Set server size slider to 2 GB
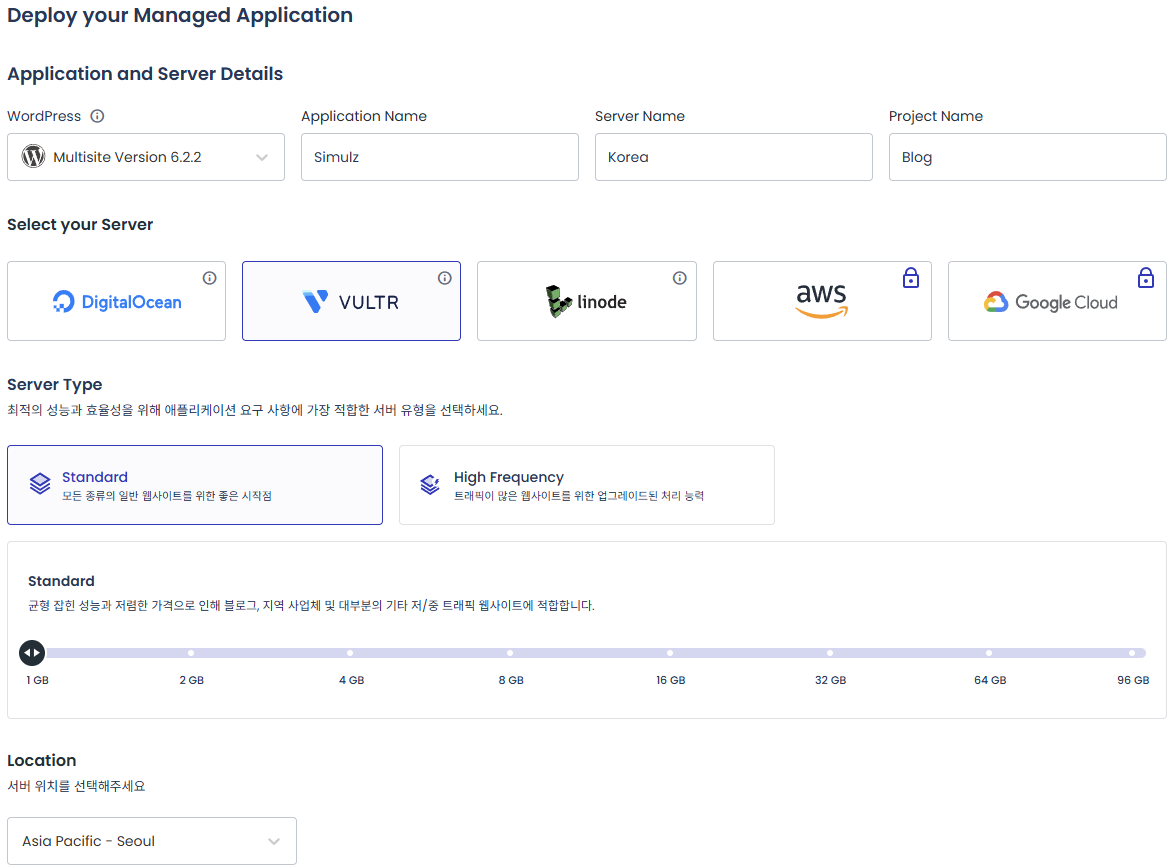The height and width of the screenshot is (868, 1170). click(x=191, y=653)
